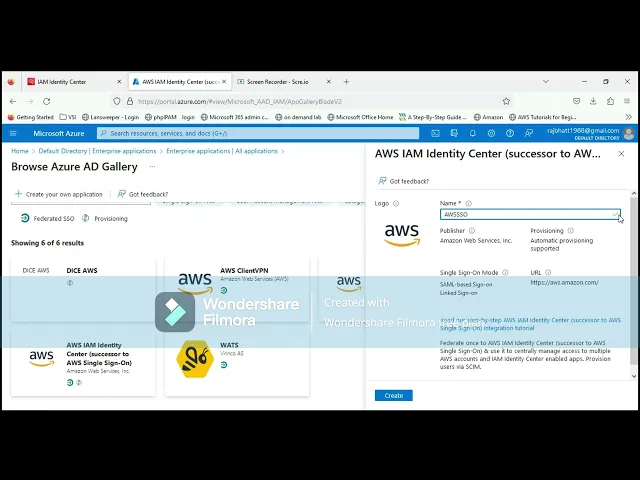Click the details pane scrollbar down arrow
Image resolution: width=640 pixels, height=480 pixels.
coord(634,376)
